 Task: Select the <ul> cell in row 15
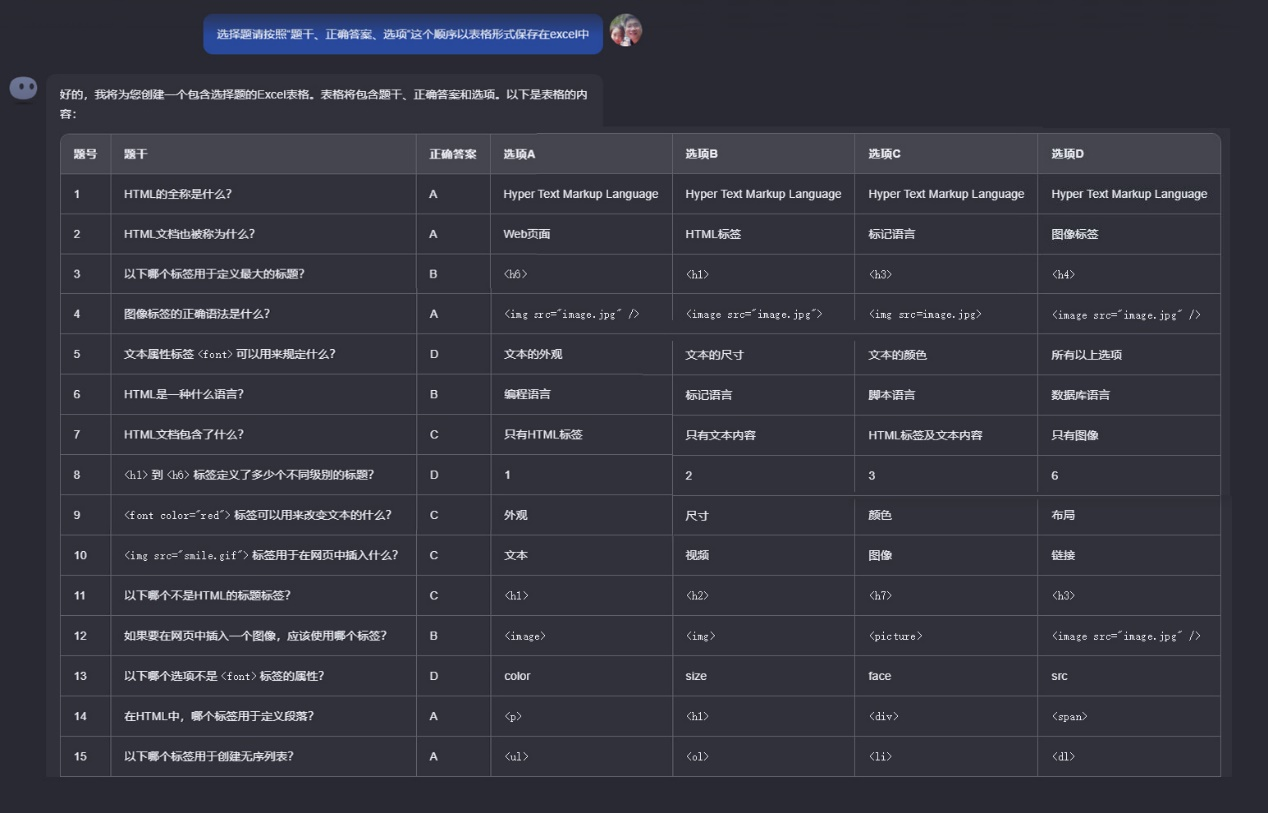516,757
